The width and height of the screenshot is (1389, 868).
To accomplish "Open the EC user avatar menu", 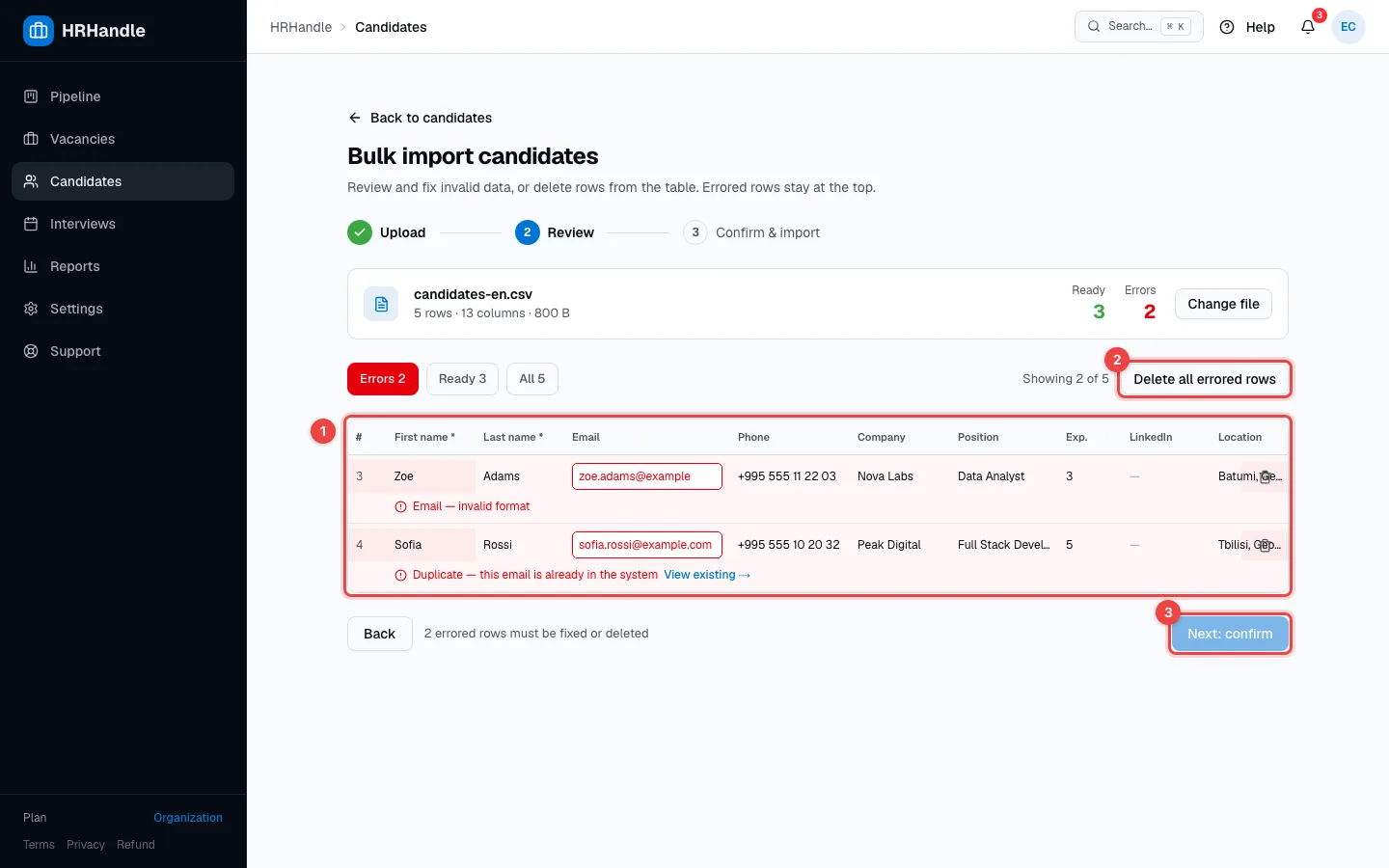I will (1348, 27).
